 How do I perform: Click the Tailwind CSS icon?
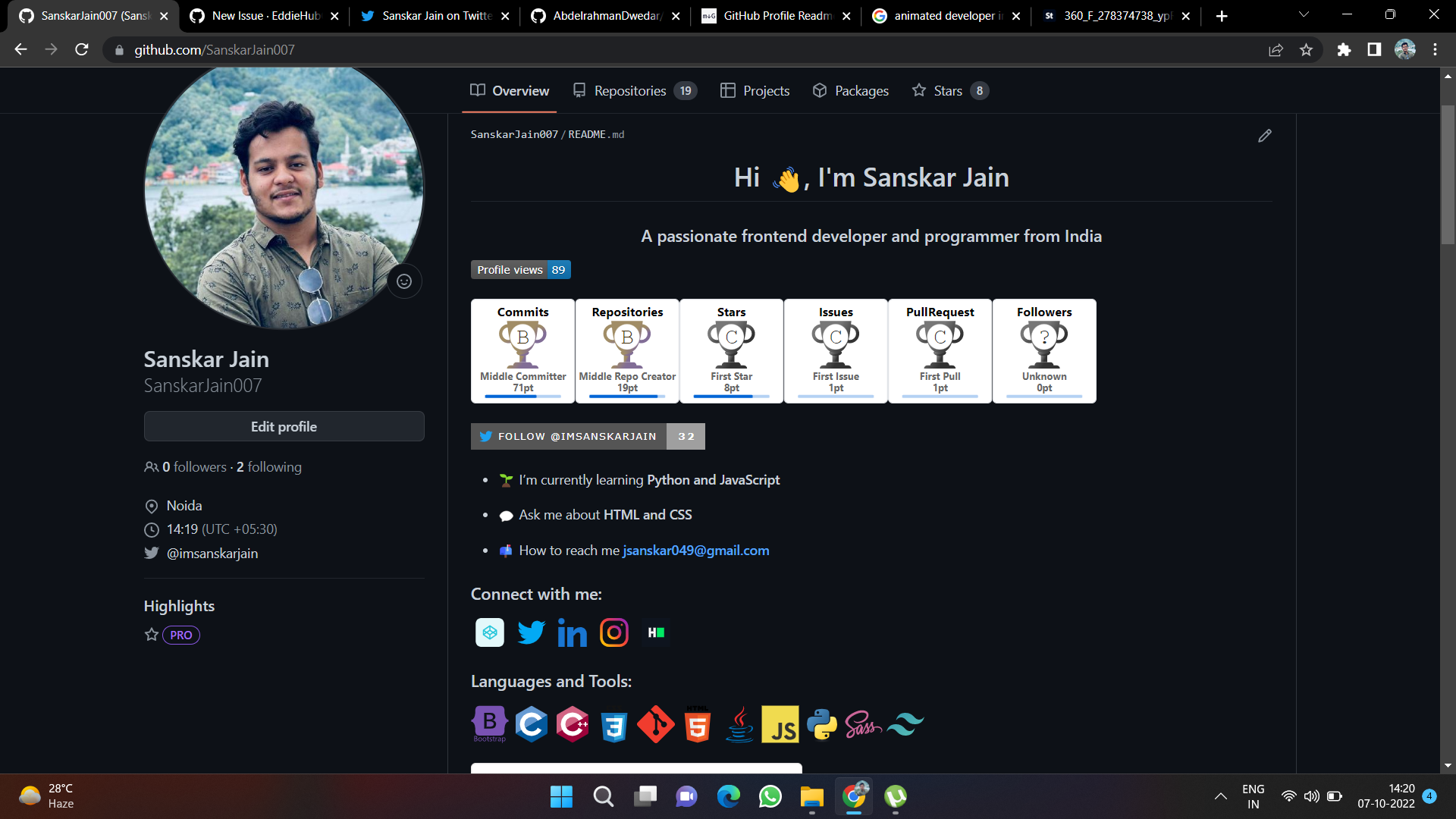pyautogui.click(x=904, y=724)
